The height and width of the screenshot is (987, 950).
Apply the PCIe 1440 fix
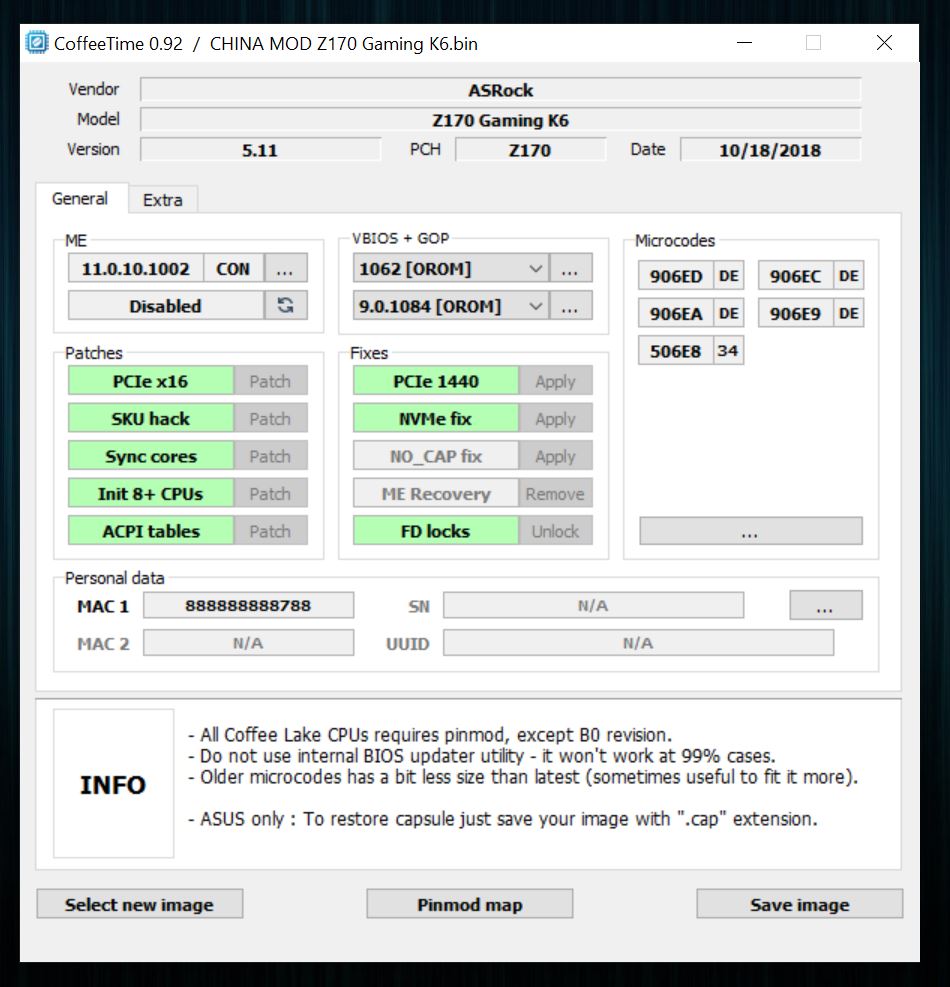click(x=555, y=381)
